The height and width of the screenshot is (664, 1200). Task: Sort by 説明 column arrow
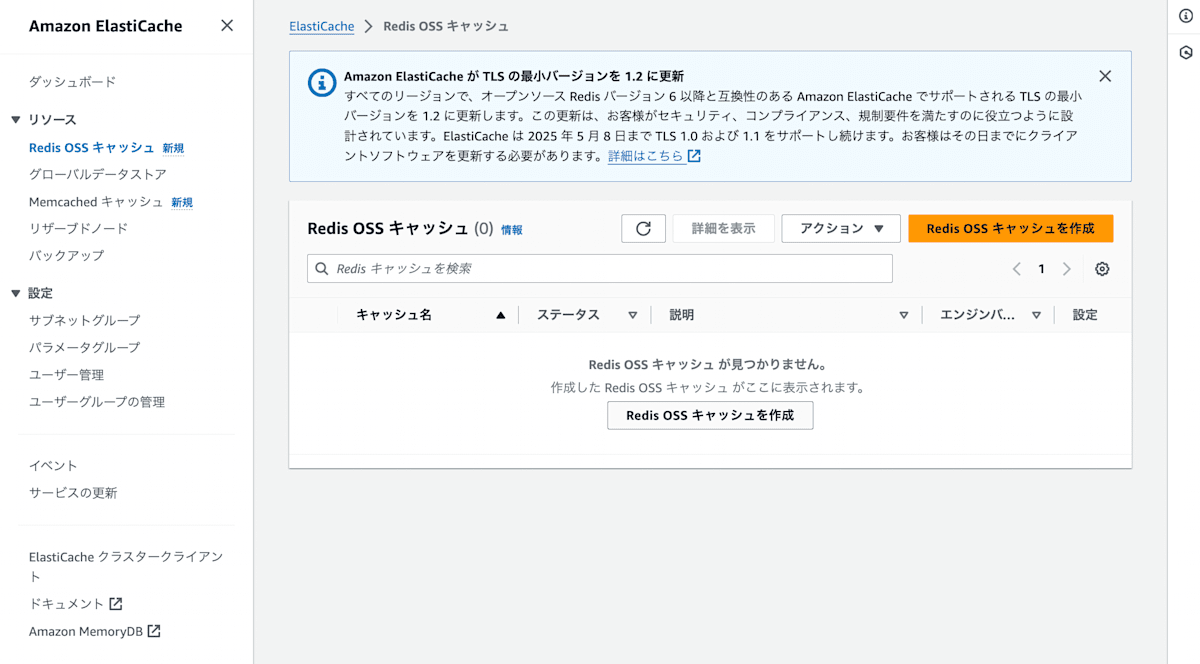(904, 315)
